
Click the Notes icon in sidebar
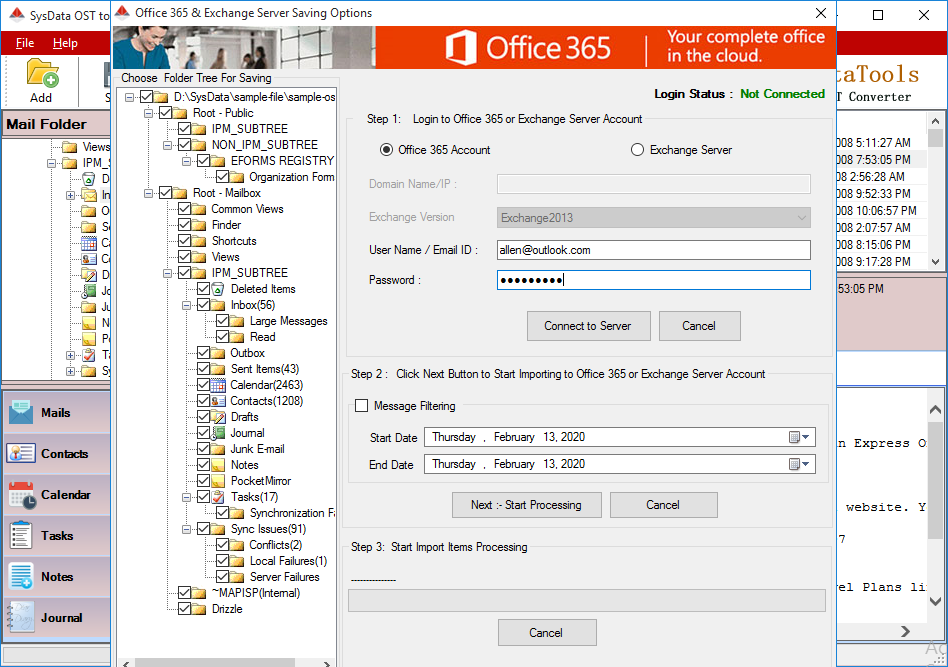tap(21, 576)
